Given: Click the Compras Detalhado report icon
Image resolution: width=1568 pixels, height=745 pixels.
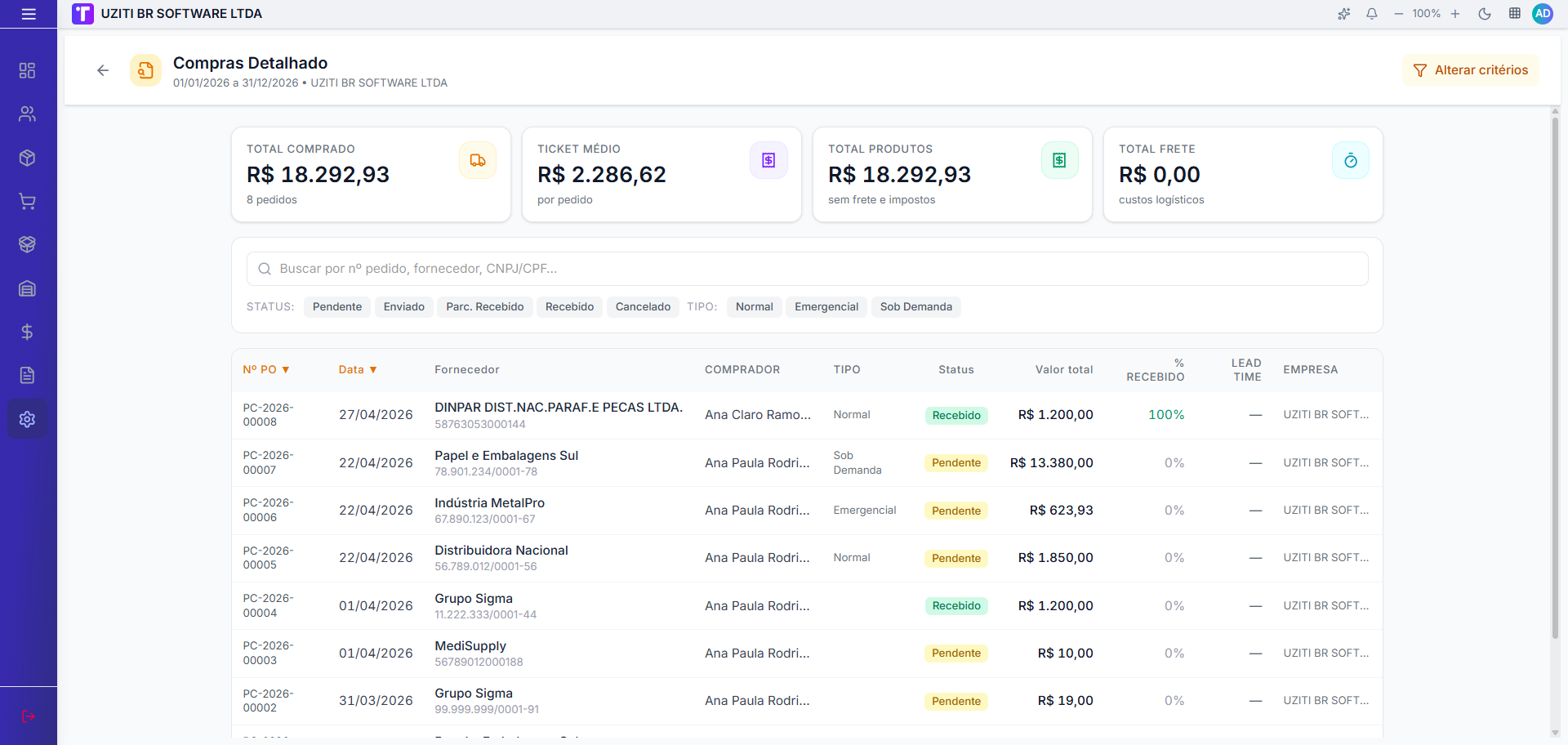Looking at the screenshot, I should (x=145, y=70).
